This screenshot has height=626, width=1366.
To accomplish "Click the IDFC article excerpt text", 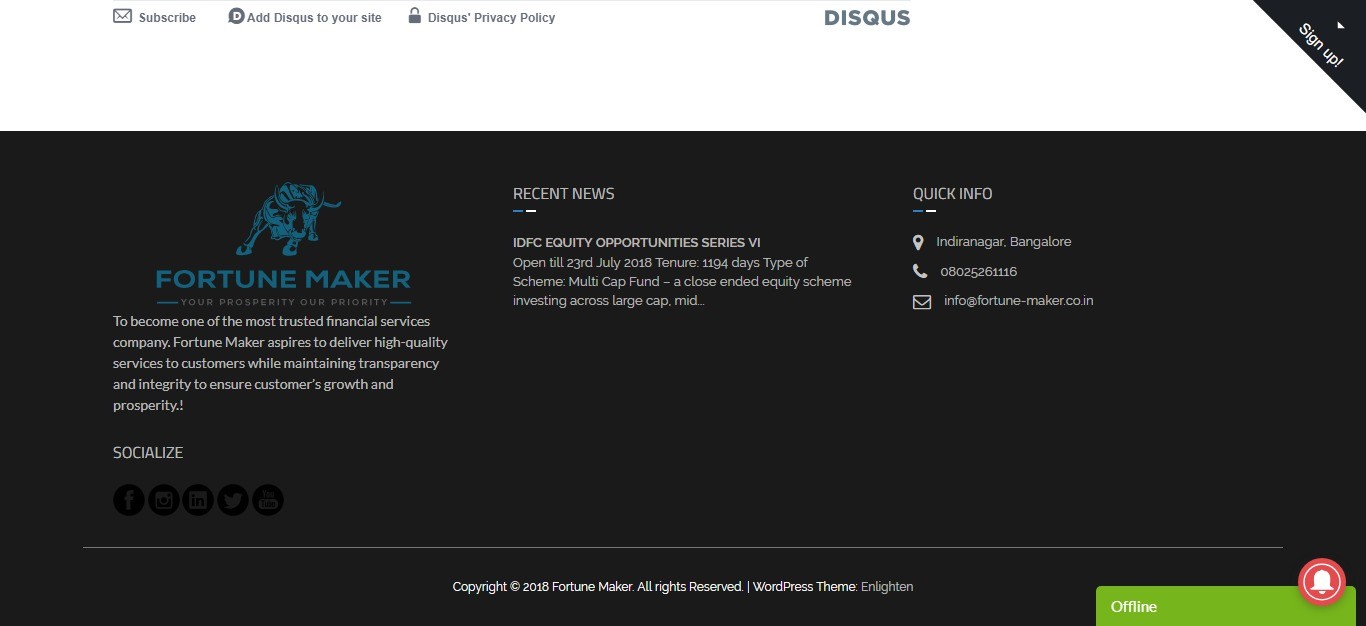I will point(682,282).
